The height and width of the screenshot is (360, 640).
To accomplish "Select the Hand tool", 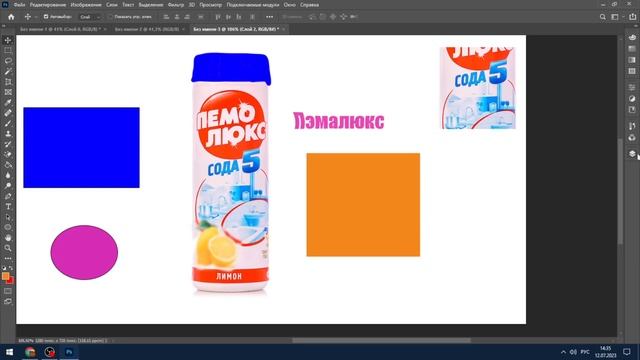I will (8, 238).
